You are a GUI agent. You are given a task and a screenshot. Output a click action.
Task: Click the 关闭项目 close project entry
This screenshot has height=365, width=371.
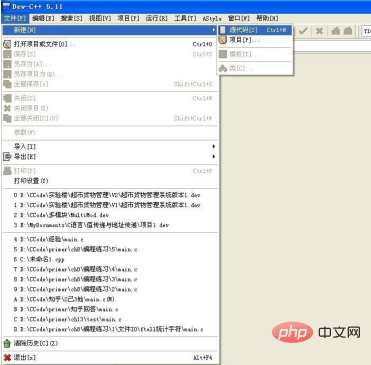(110, 108)
